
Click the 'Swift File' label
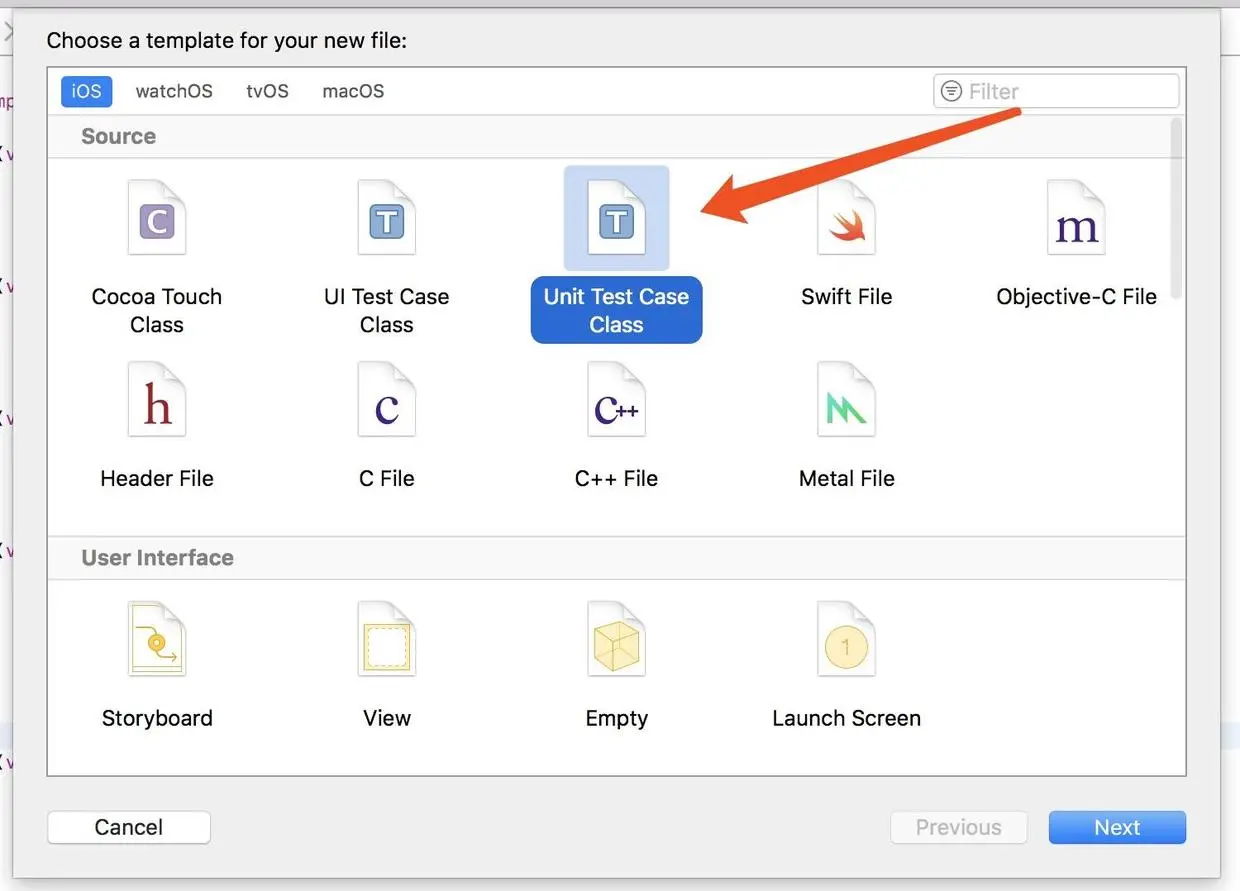[x=847, y=296]
